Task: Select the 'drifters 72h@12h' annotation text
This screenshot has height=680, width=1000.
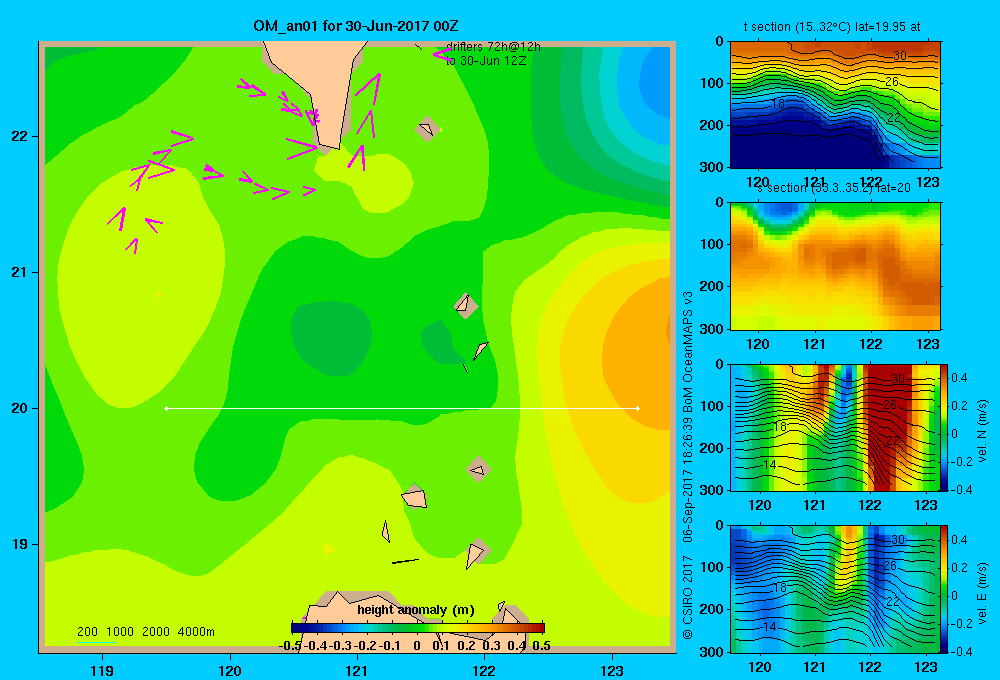Action: [493, 47]
